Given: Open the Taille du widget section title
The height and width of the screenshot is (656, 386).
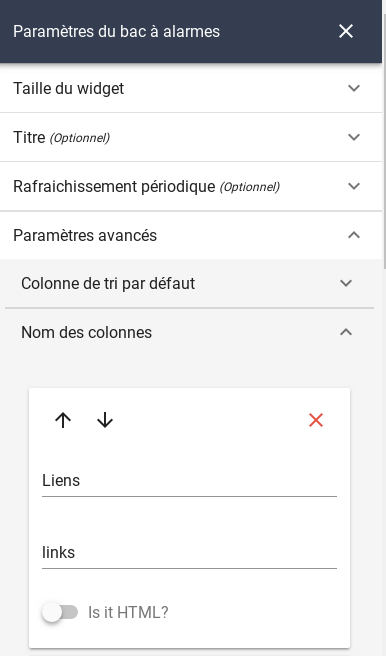Looking at the screenshot, I should coord(69,89).
